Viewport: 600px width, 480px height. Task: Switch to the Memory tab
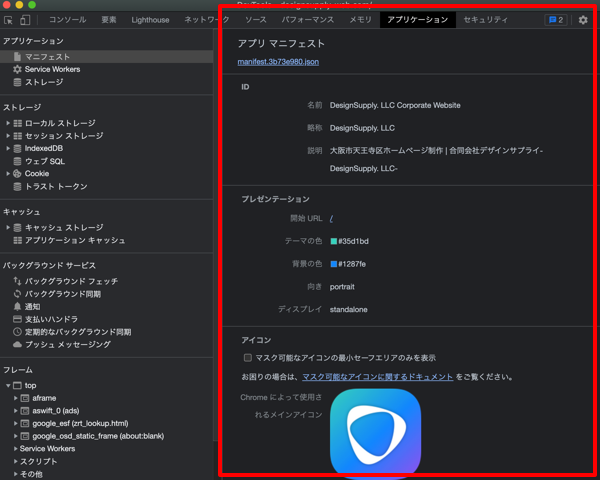[360, 20]
